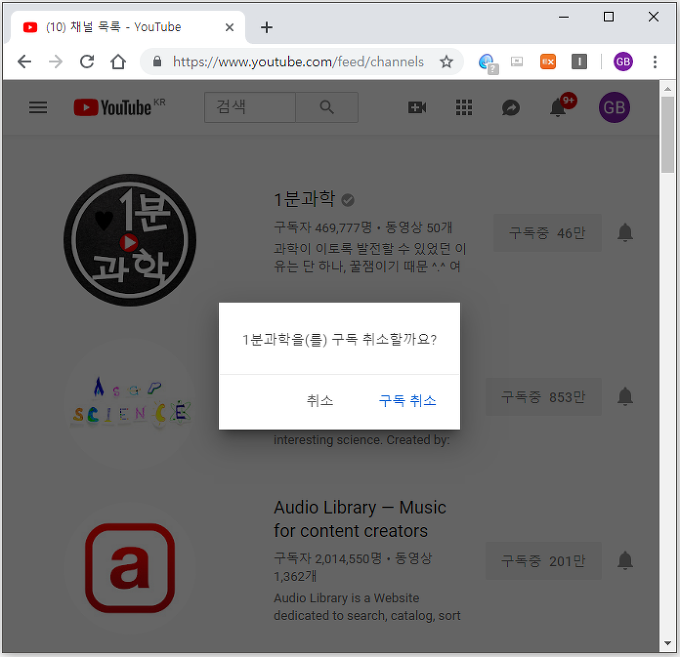680x657 pixels.
Task: Click the 구독중 46만 subscribed button
Action: click(x=547, y=233)
